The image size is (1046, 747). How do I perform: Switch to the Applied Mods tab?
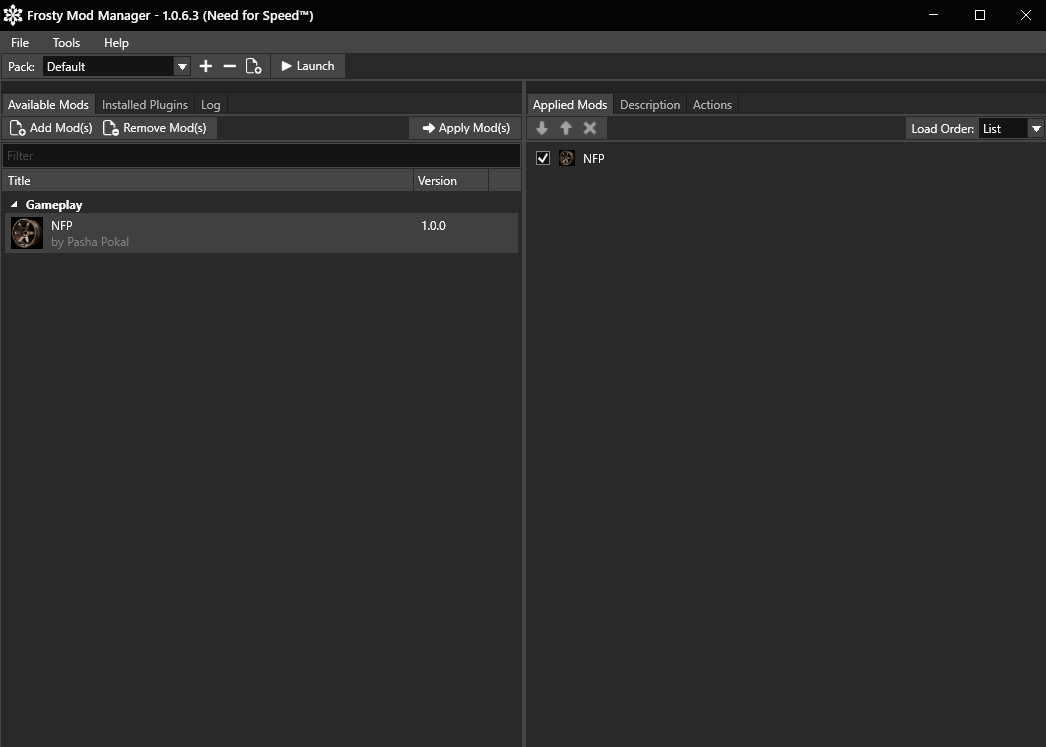(570, 105)
